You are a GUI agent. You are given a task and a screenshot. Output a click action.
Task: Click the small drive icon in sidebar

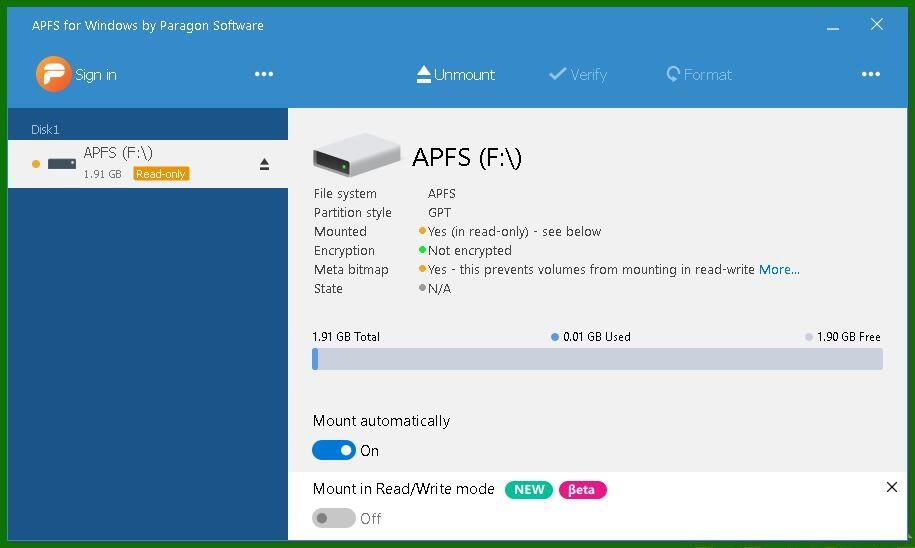62,164
